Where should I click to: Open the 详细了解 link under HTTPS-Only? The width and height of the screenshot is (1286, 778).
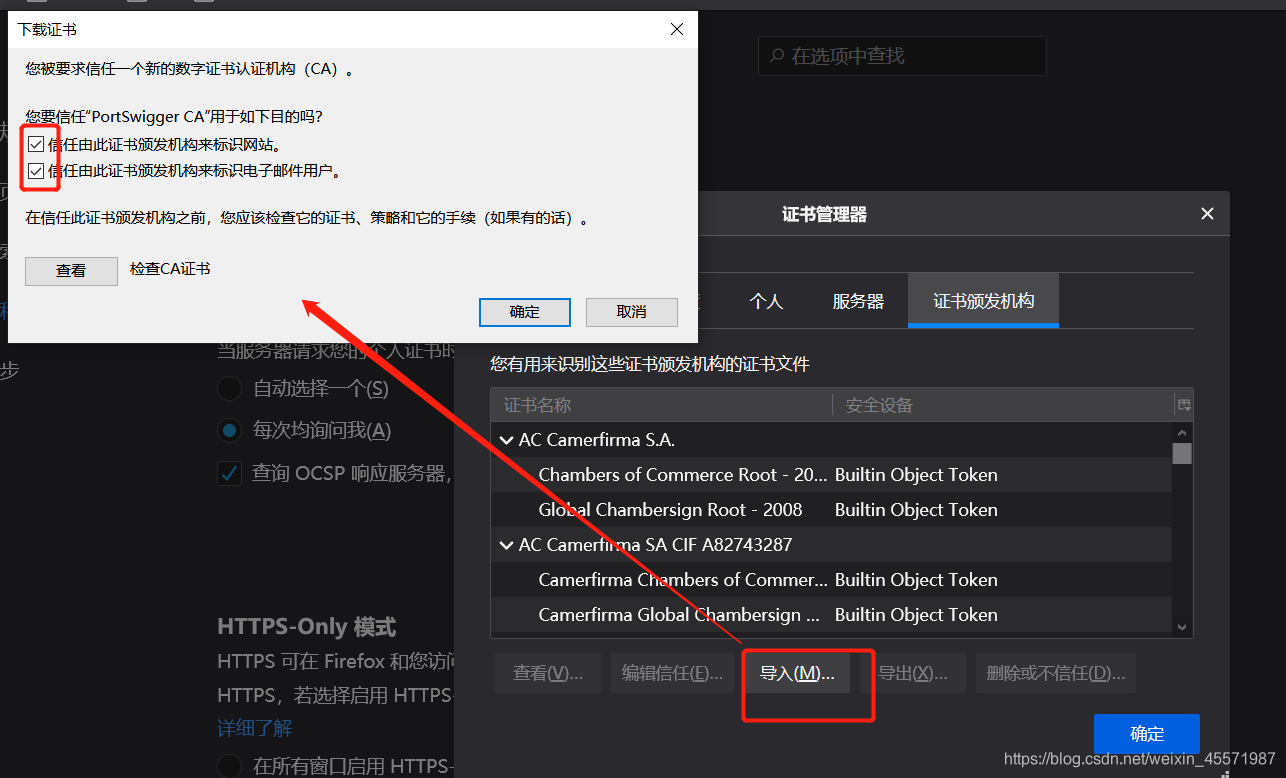[255, 728]
